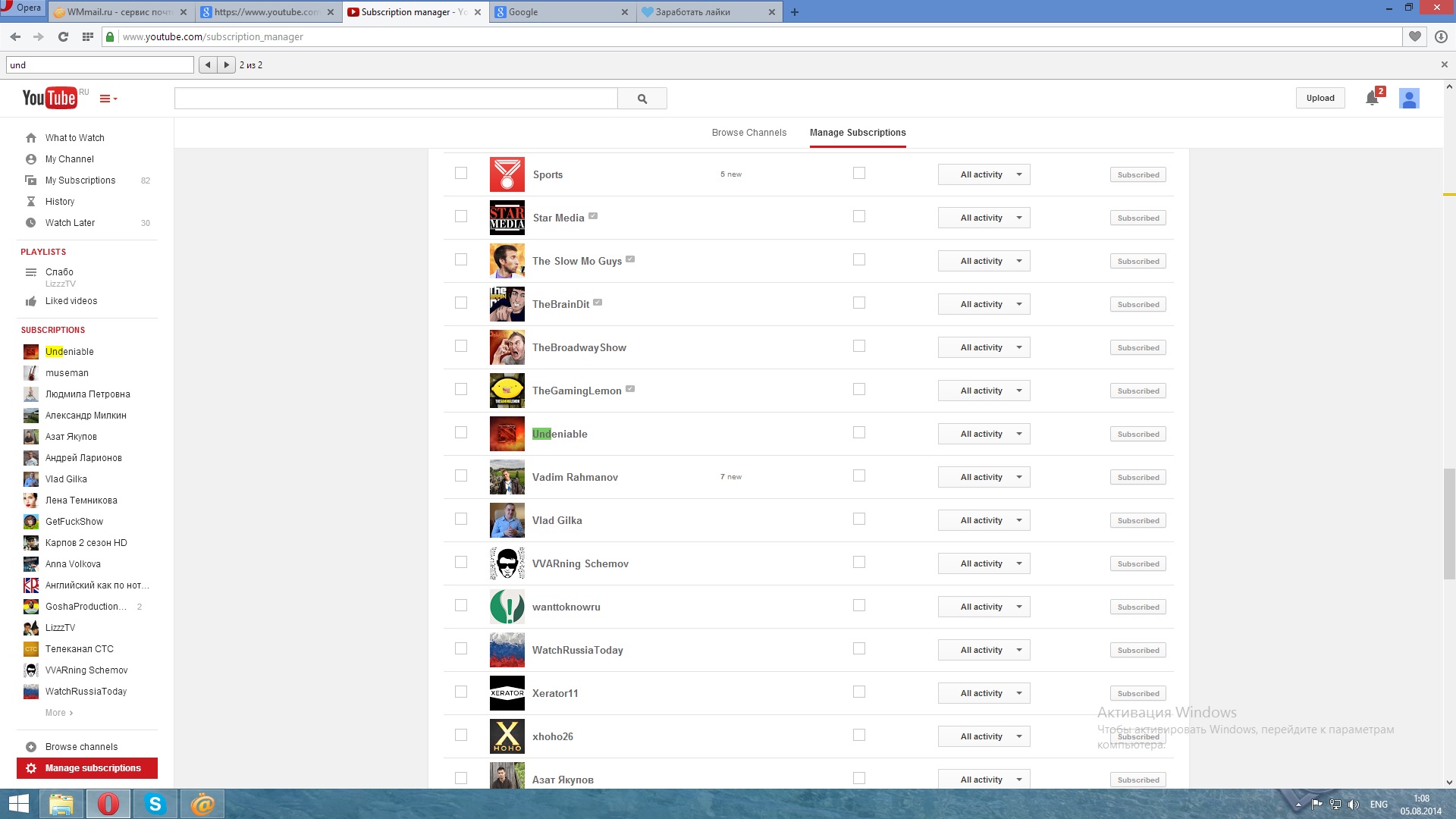This screenshot has width=1456, height=819.
Task: Click the Upload button
Action: coord(1319,98)
